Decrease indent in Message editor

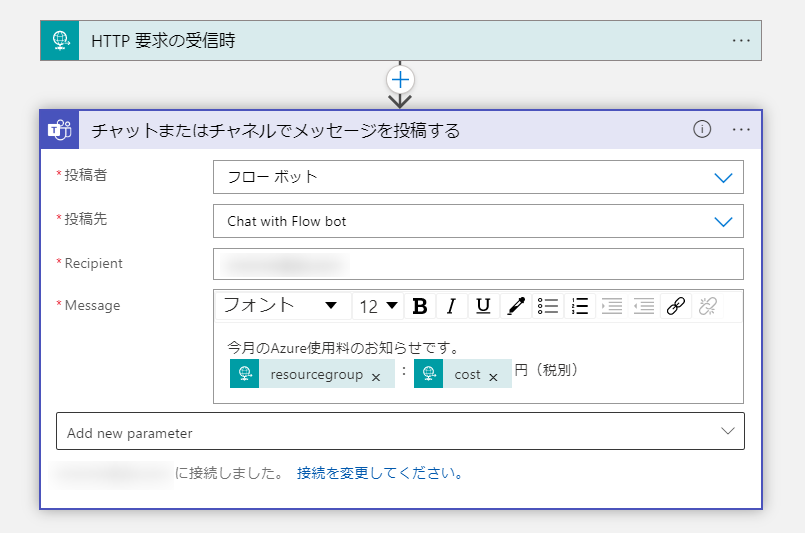point(643,306)
